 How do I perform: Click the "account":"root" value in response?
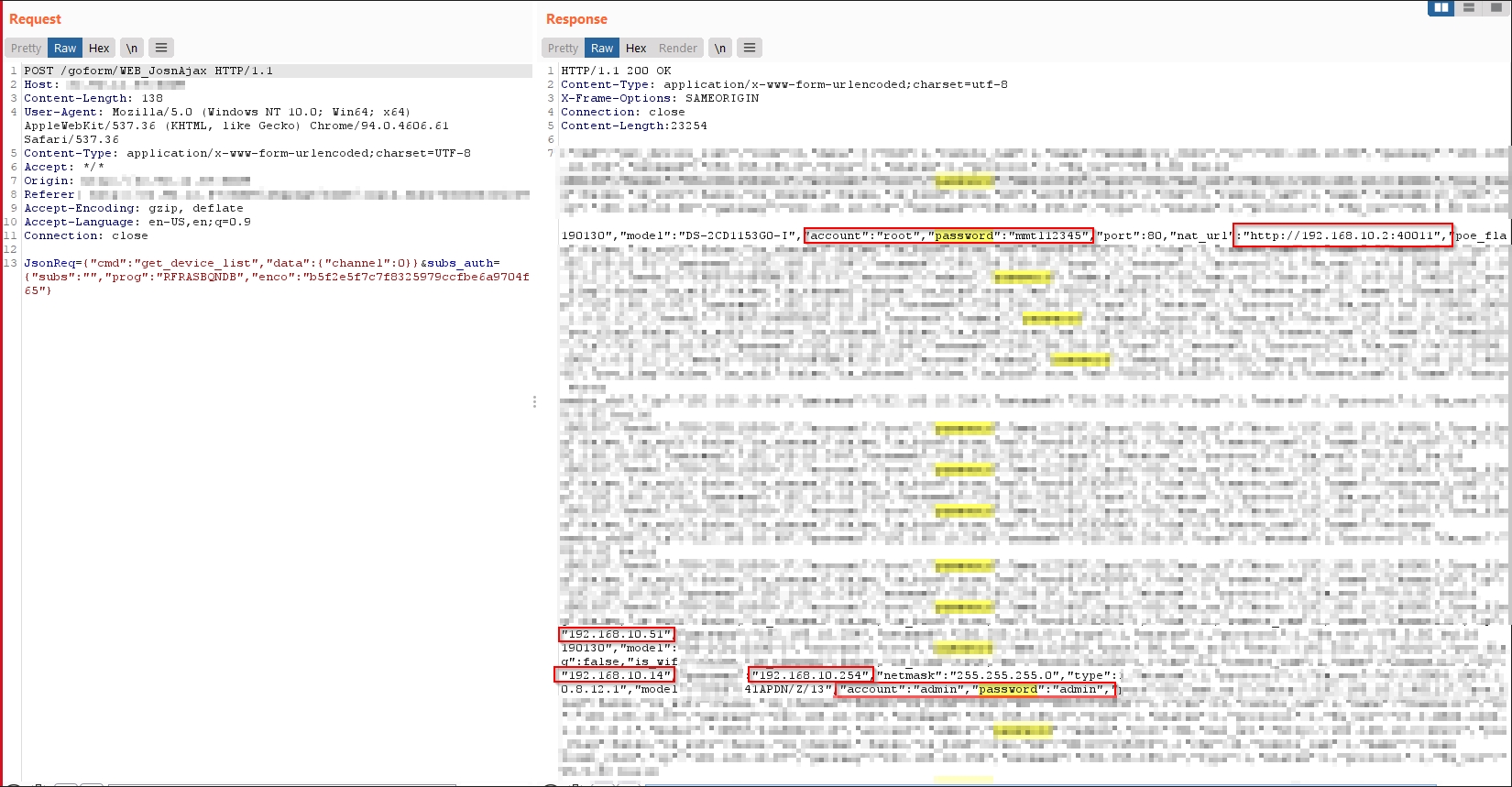[x=865, y=235]
